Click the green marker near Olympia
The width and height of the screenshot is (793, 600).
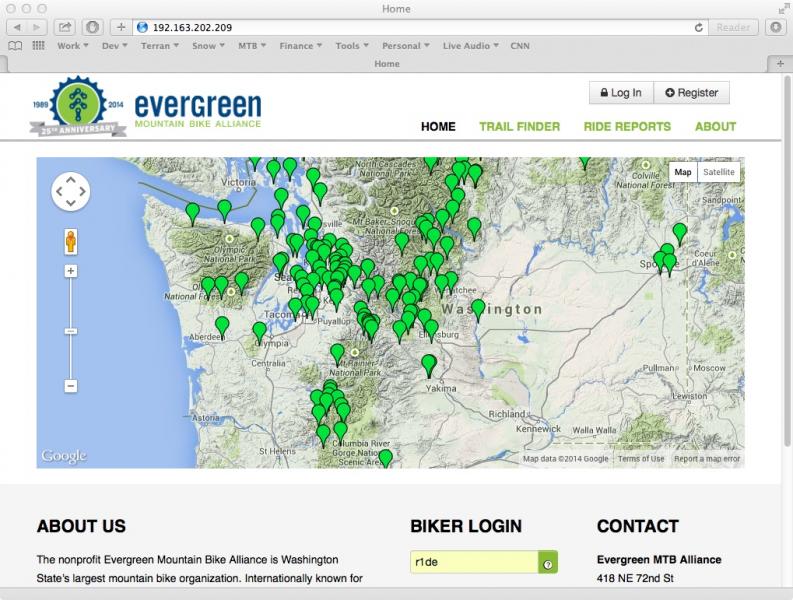(x=259, y=333)
